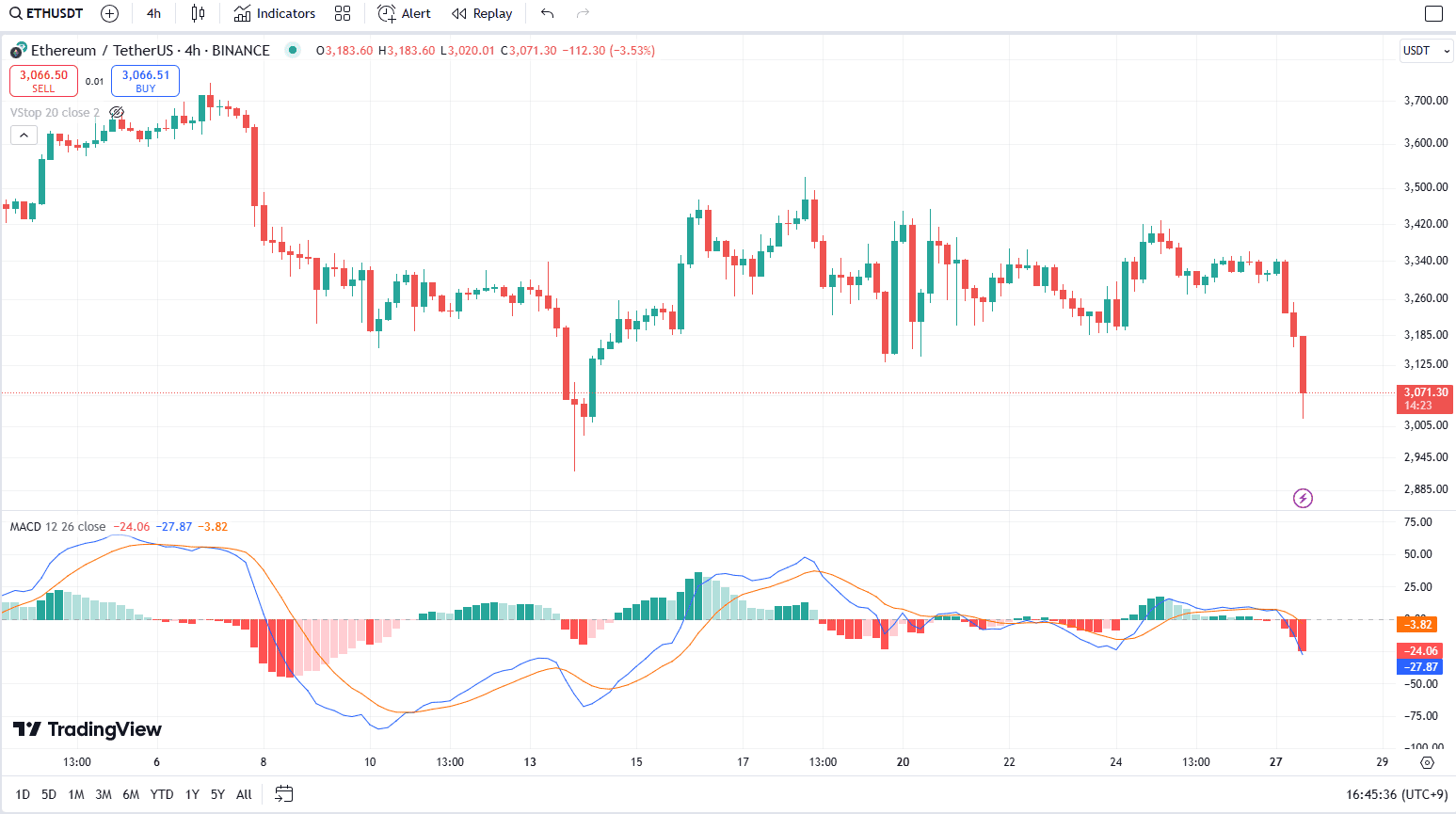Set the date range to YTD
Image resolution: width=1456 pixels, height=814 pixels.
[x=162, y=794]
